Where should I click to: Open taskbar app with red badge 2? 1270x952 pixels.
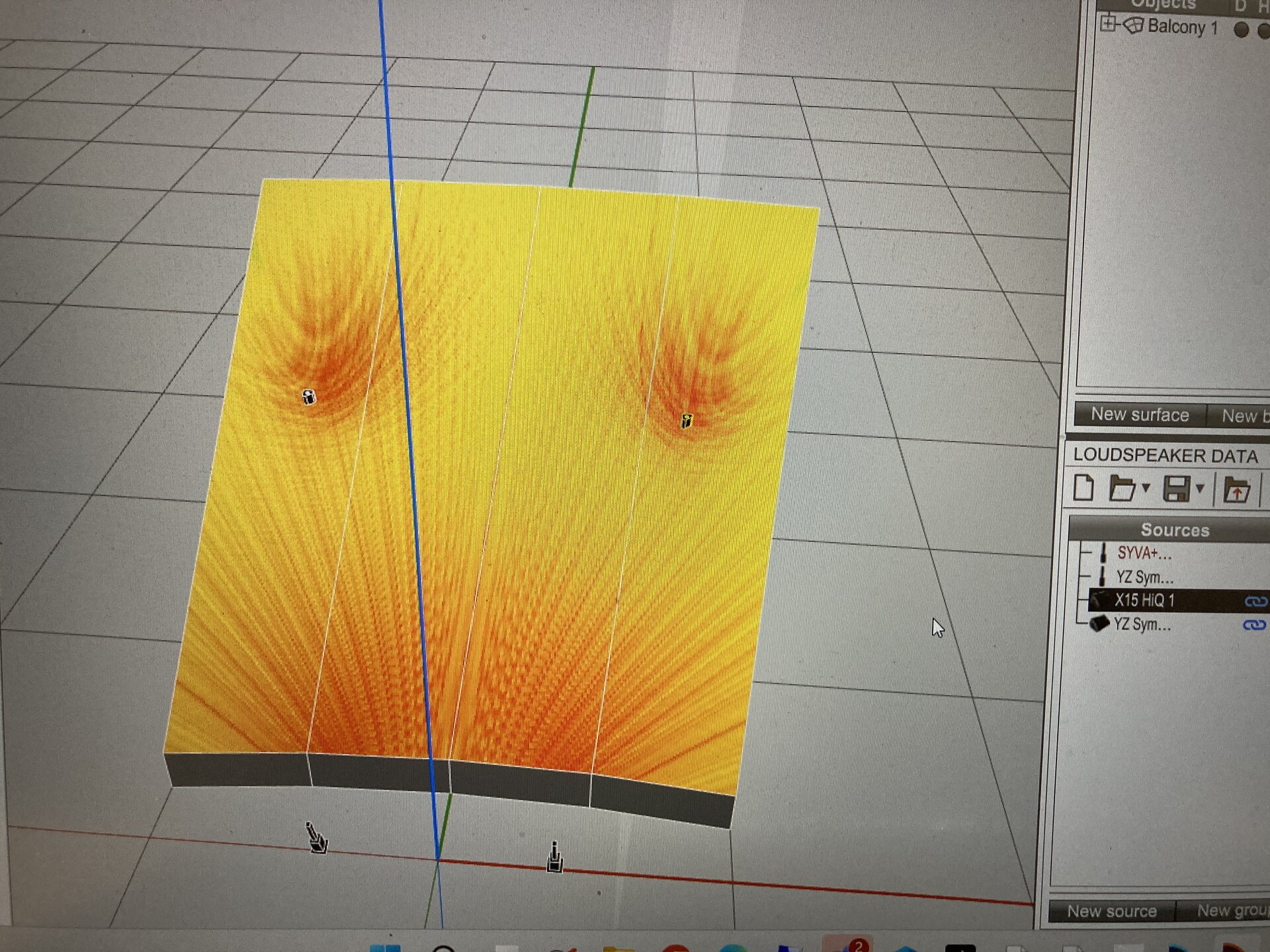click(848, 944)
